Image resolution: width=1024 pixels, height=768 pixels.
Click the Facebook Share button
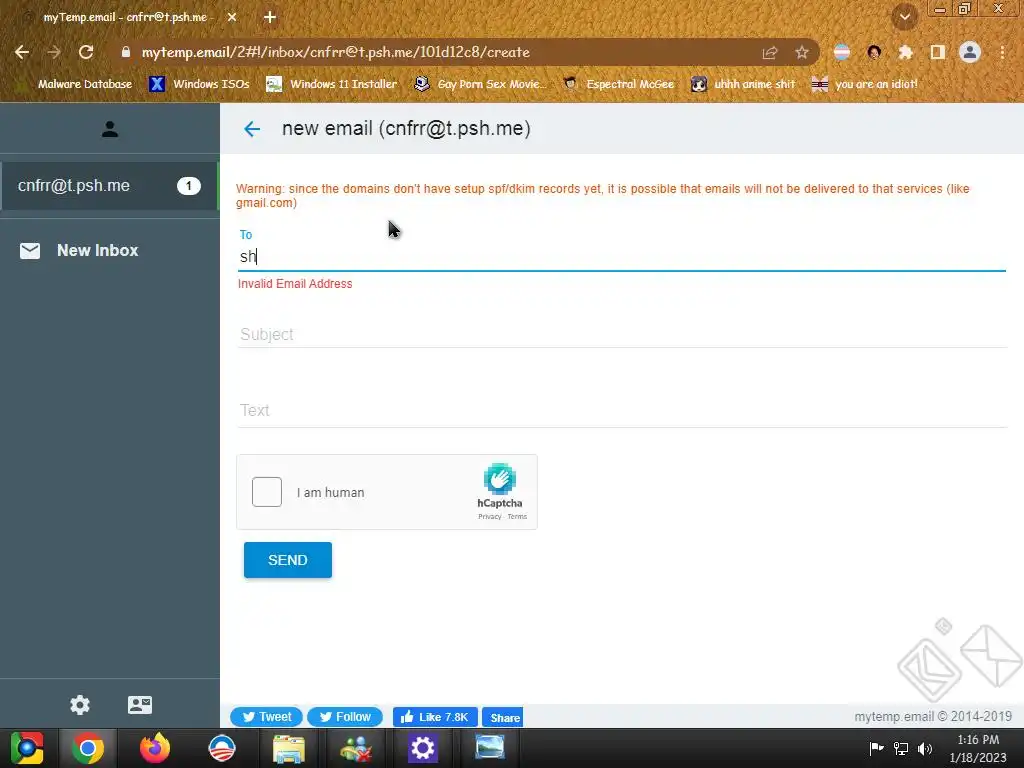[x=502, y=717]
